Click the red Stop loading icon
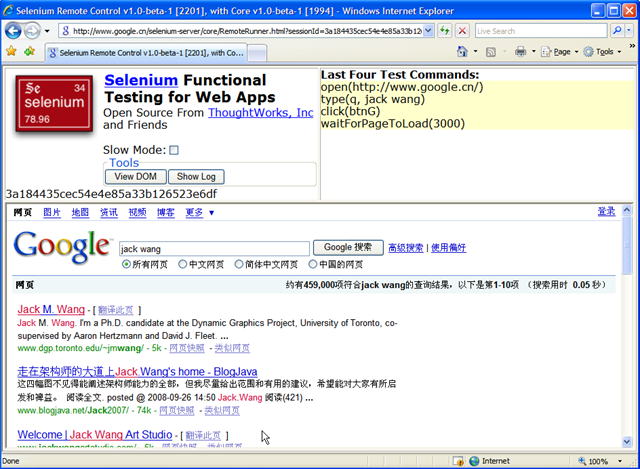The height and width of the screenshot is (469, 640). pos(462,31)
